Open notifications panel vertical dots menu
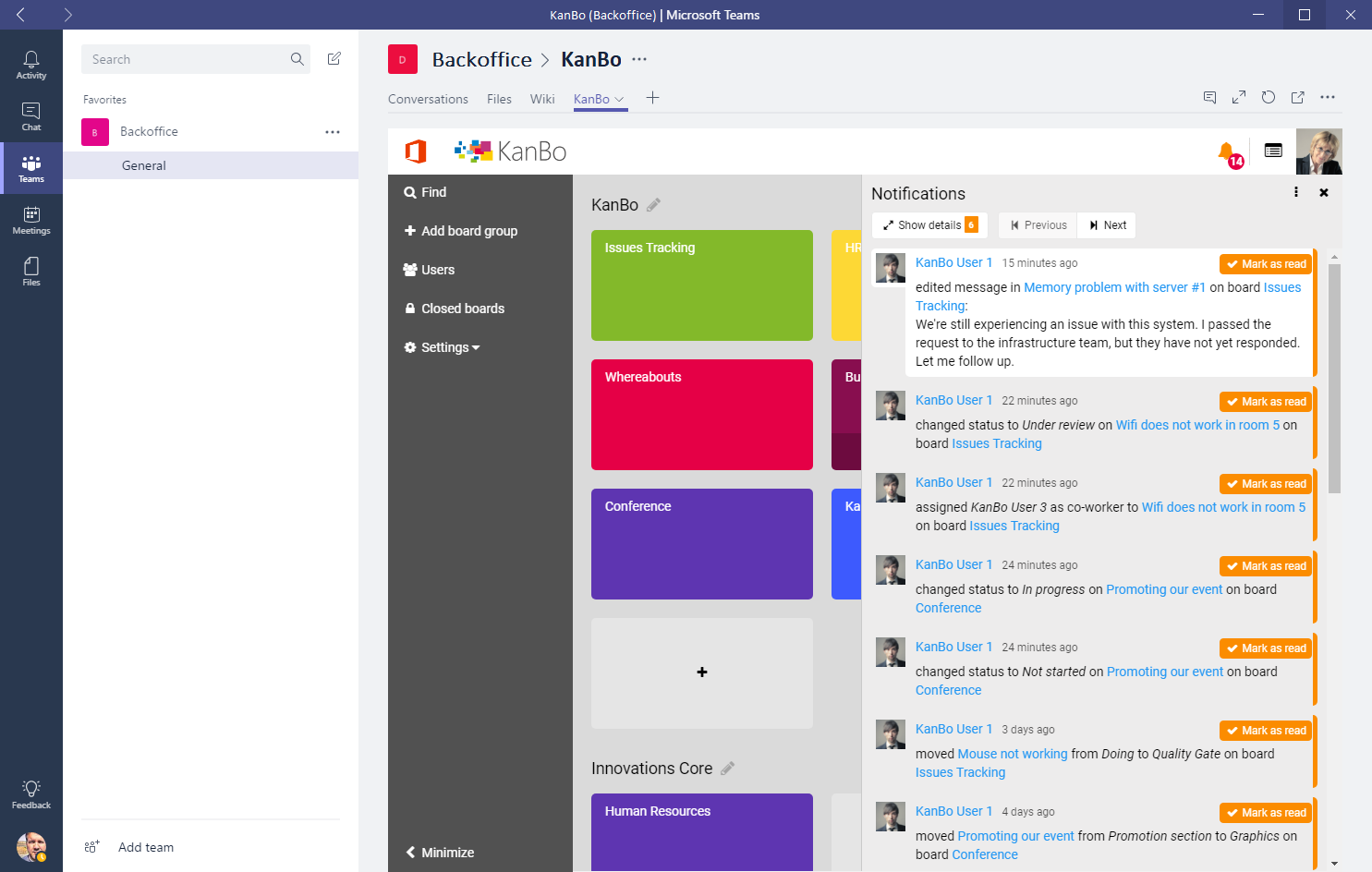The width and height of the screenshot is (1372, 872). coord(1296,192)
